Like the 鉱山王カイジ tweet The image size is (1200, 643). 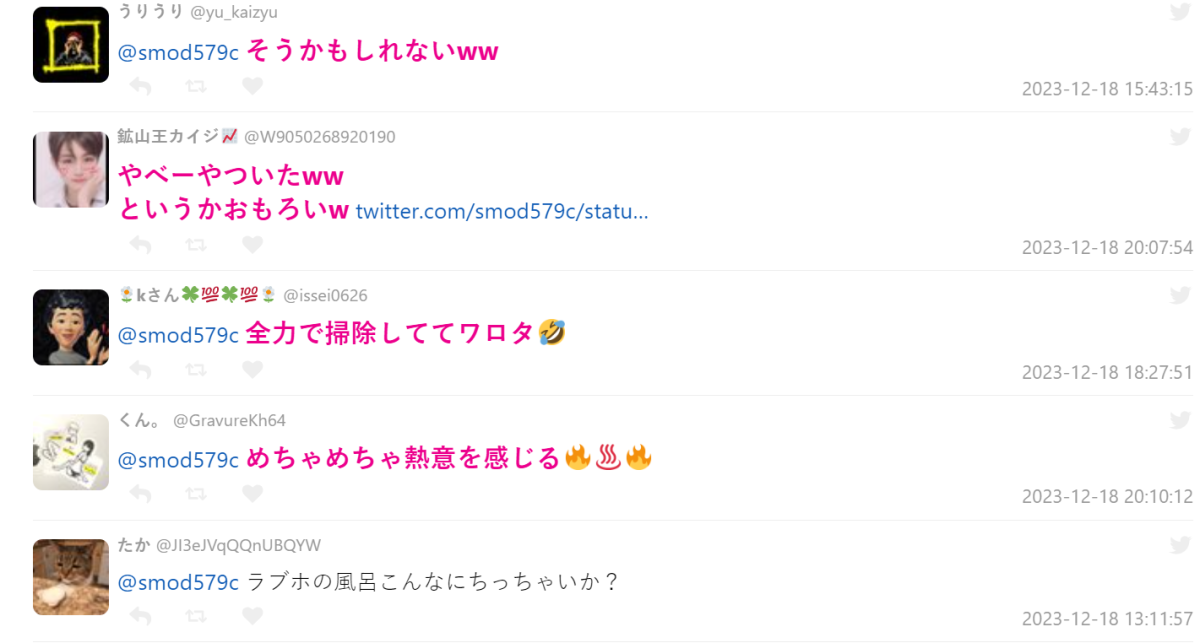pos(252,245)
